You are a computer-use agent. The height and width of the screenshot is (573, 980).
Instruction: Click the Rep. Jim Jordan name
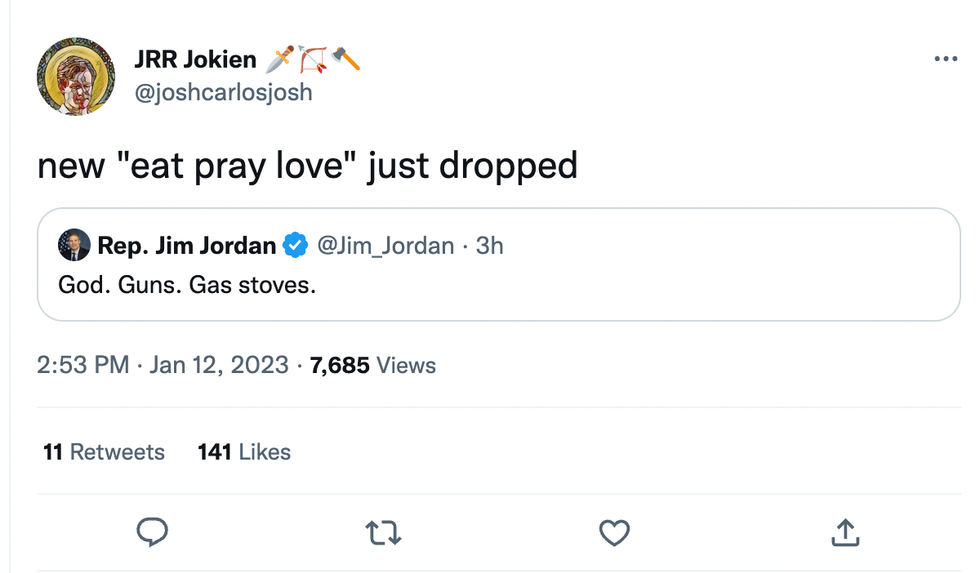click(x=187, y=245)
